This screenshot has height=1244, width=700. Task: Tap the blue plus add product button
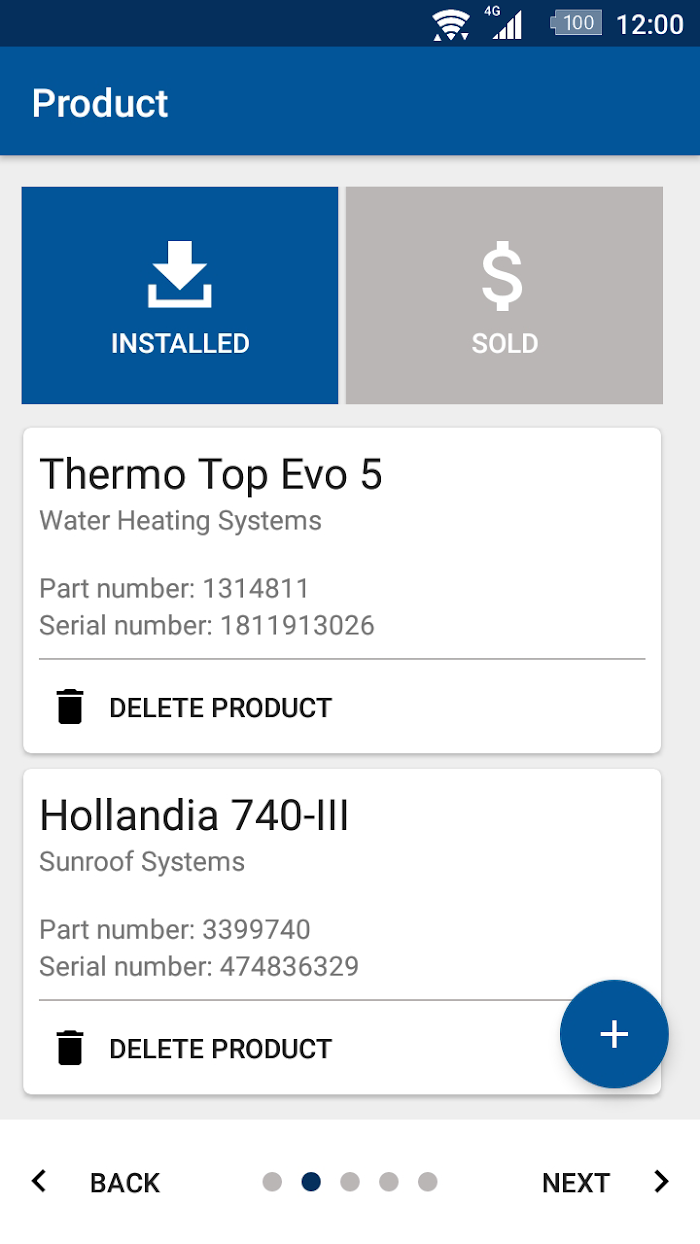click(x=614, y=1034)
